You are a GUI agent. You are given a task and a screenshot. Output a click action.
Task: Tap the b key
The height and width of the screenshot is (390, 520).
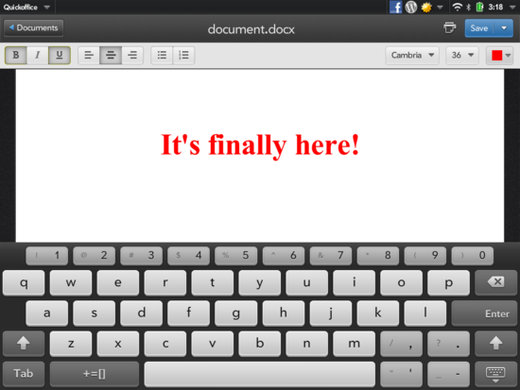pyautogui.click(x=260, y=343)
